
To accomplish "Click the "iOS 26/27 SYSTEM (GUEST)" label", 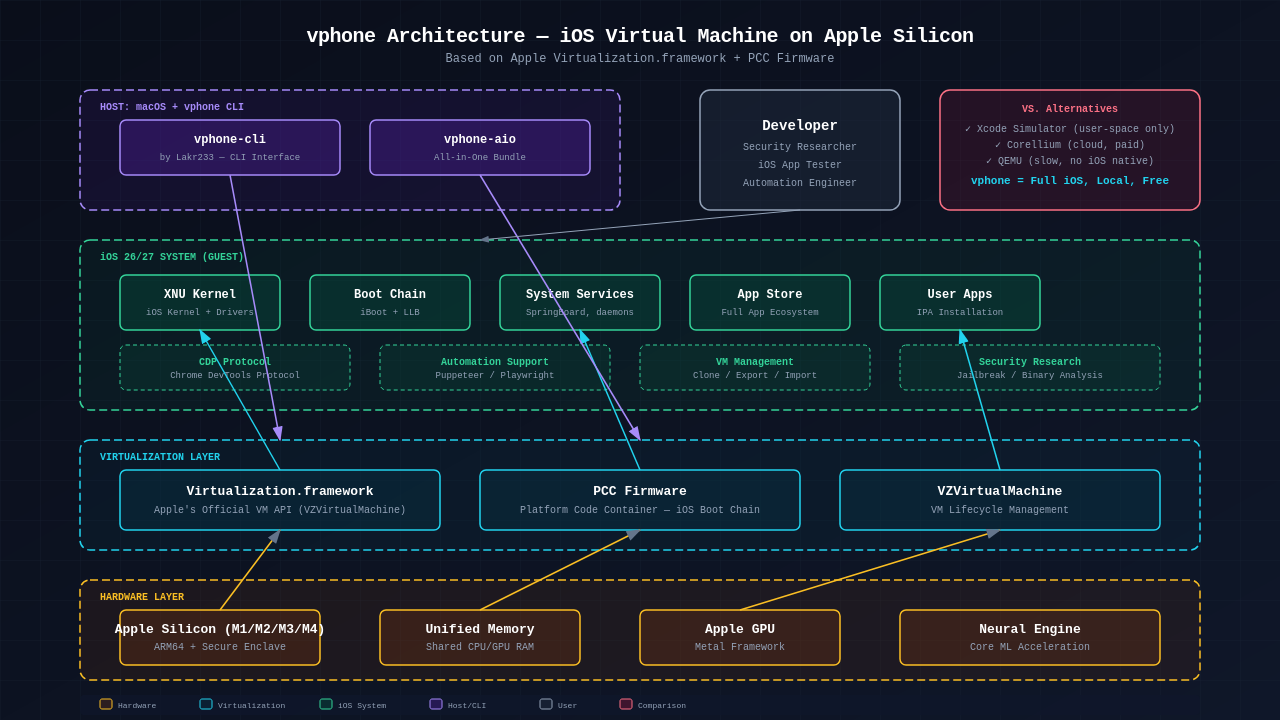I will (x=172, y=257).
